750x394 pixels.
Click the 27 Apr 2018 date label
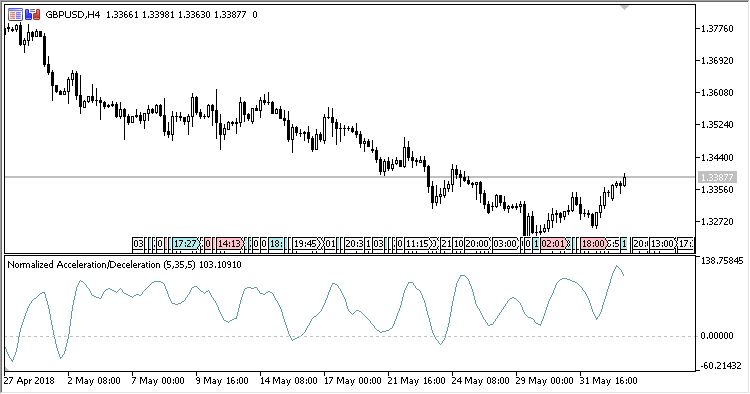tap(29, 381)
